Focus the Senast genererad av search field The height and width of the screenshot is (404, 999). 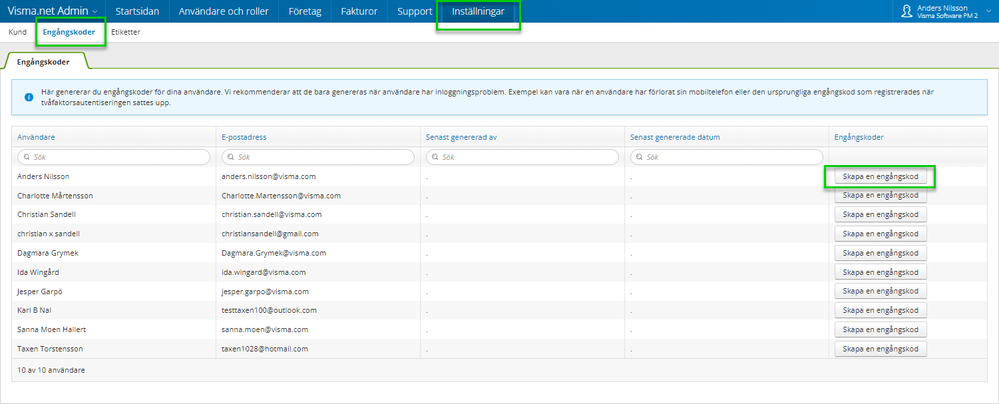pos(522,157)
